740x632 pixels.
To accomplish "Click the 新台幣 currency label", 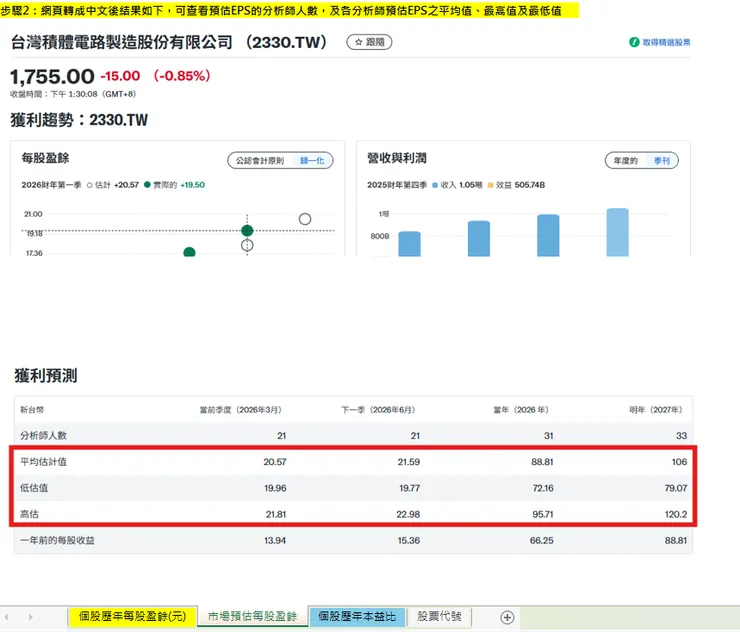I will coord(32,410).
